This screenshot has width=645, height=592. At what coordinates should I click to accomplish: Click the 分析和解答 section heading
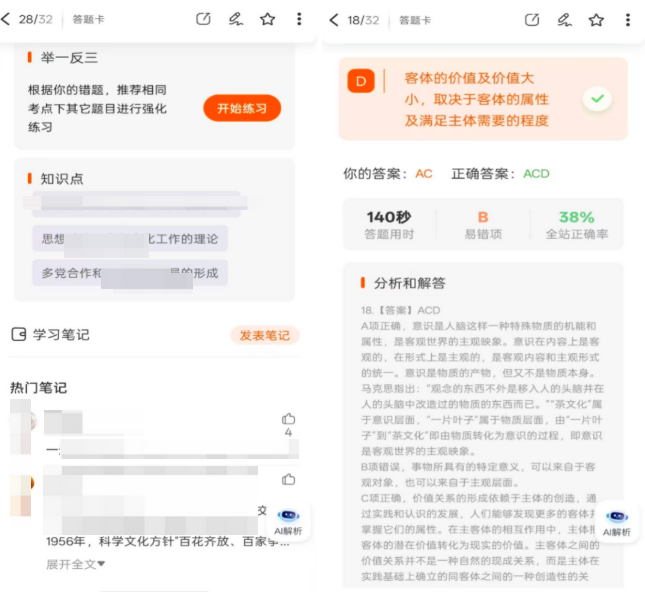tap(409, 283)
